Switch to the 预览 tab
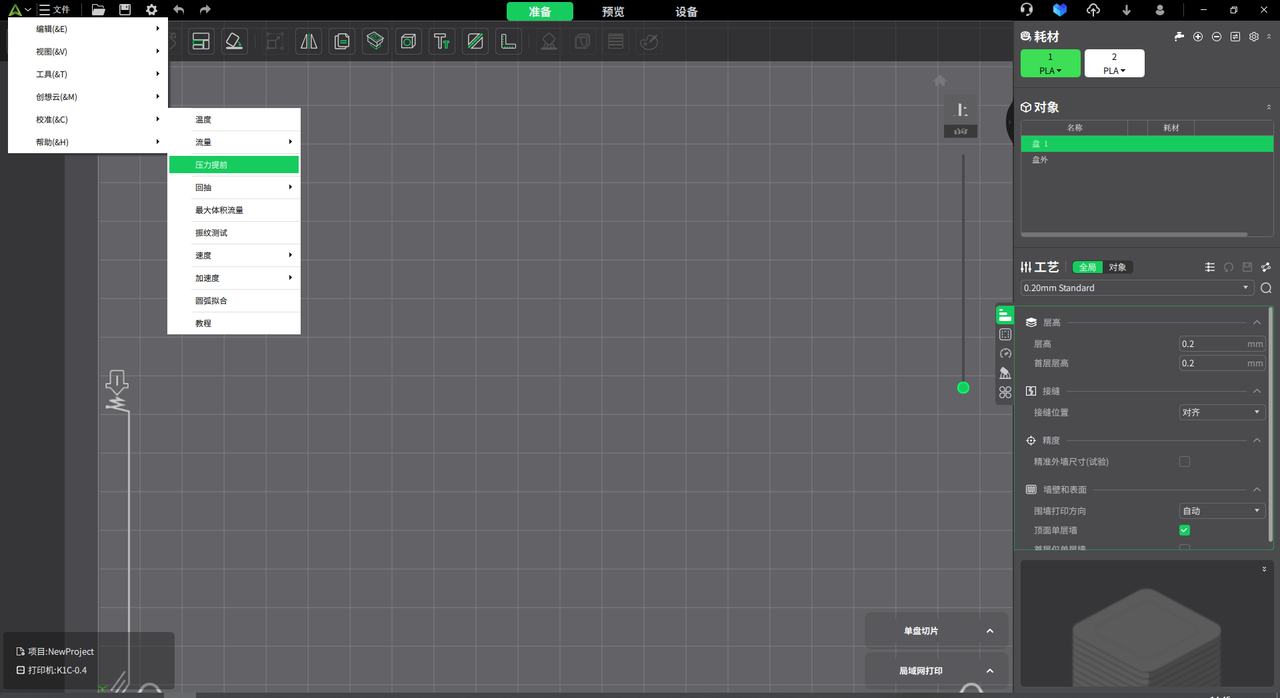 click(613, 12)
